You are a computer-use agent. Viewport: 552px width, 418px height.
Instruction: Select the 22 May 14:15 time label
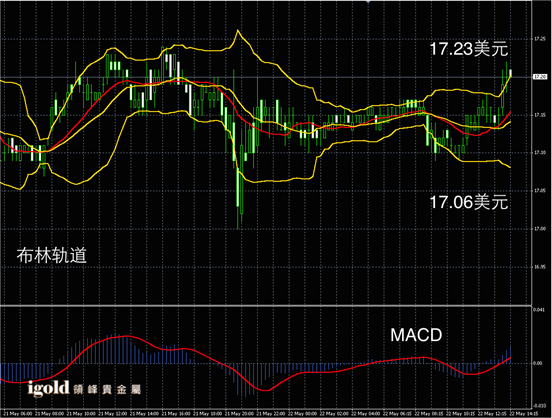pos(524,413)
